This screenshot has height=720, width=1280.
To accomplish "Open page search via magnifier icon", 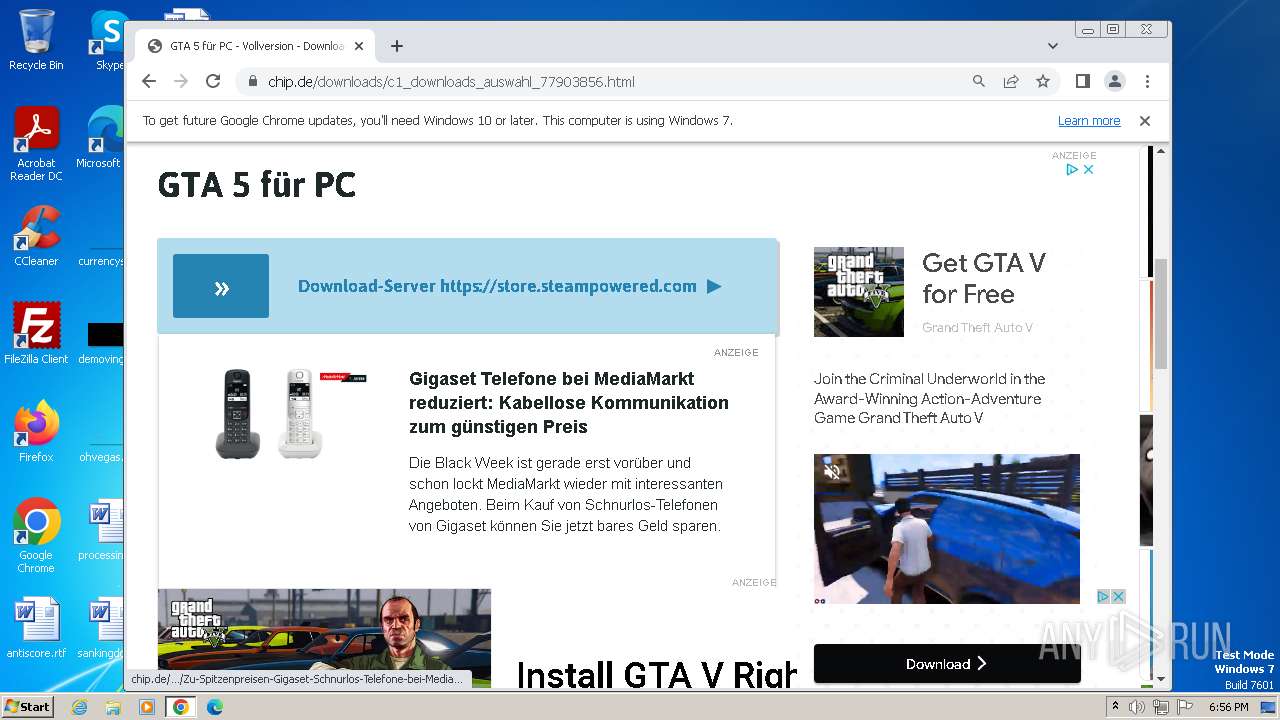I will (979, 81).
